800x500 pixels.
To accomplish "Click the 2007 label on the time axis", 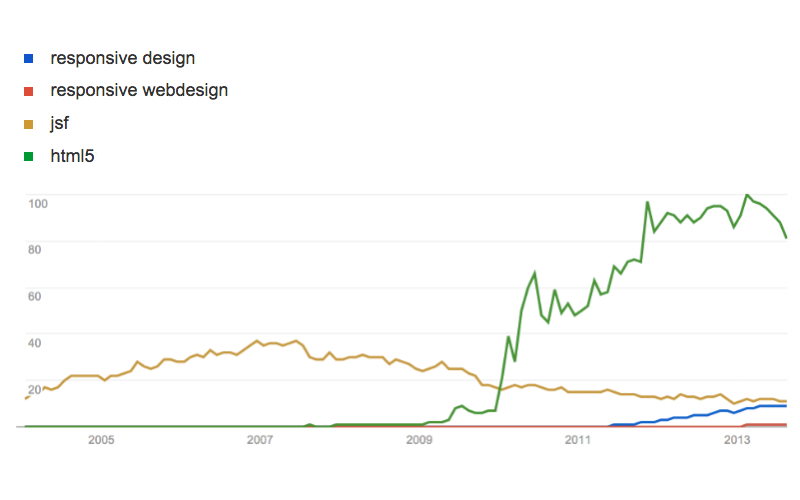I will click(260, 440).
